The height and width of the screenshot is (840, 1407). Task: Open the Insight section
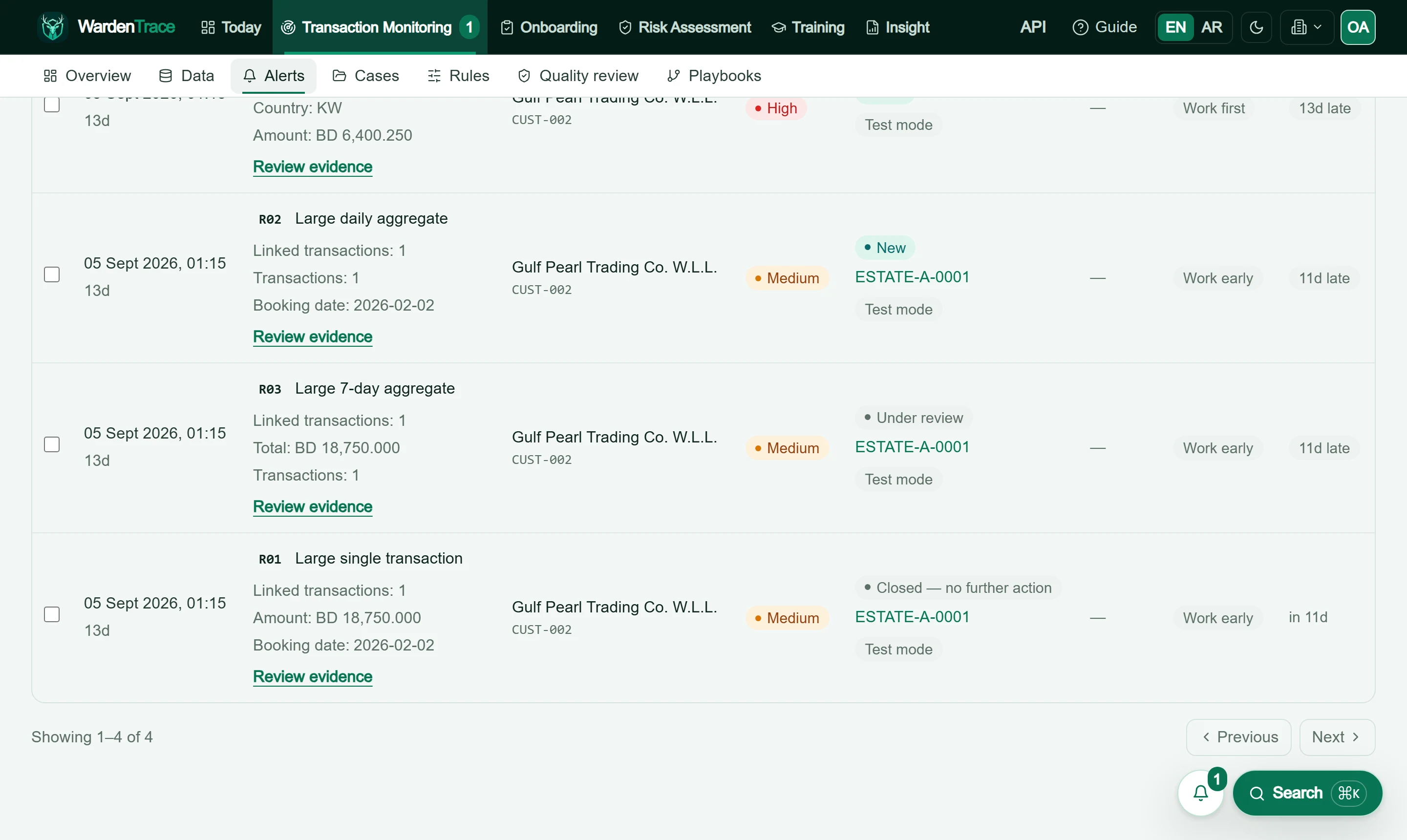pyautogui.click(x=897, y=27)
